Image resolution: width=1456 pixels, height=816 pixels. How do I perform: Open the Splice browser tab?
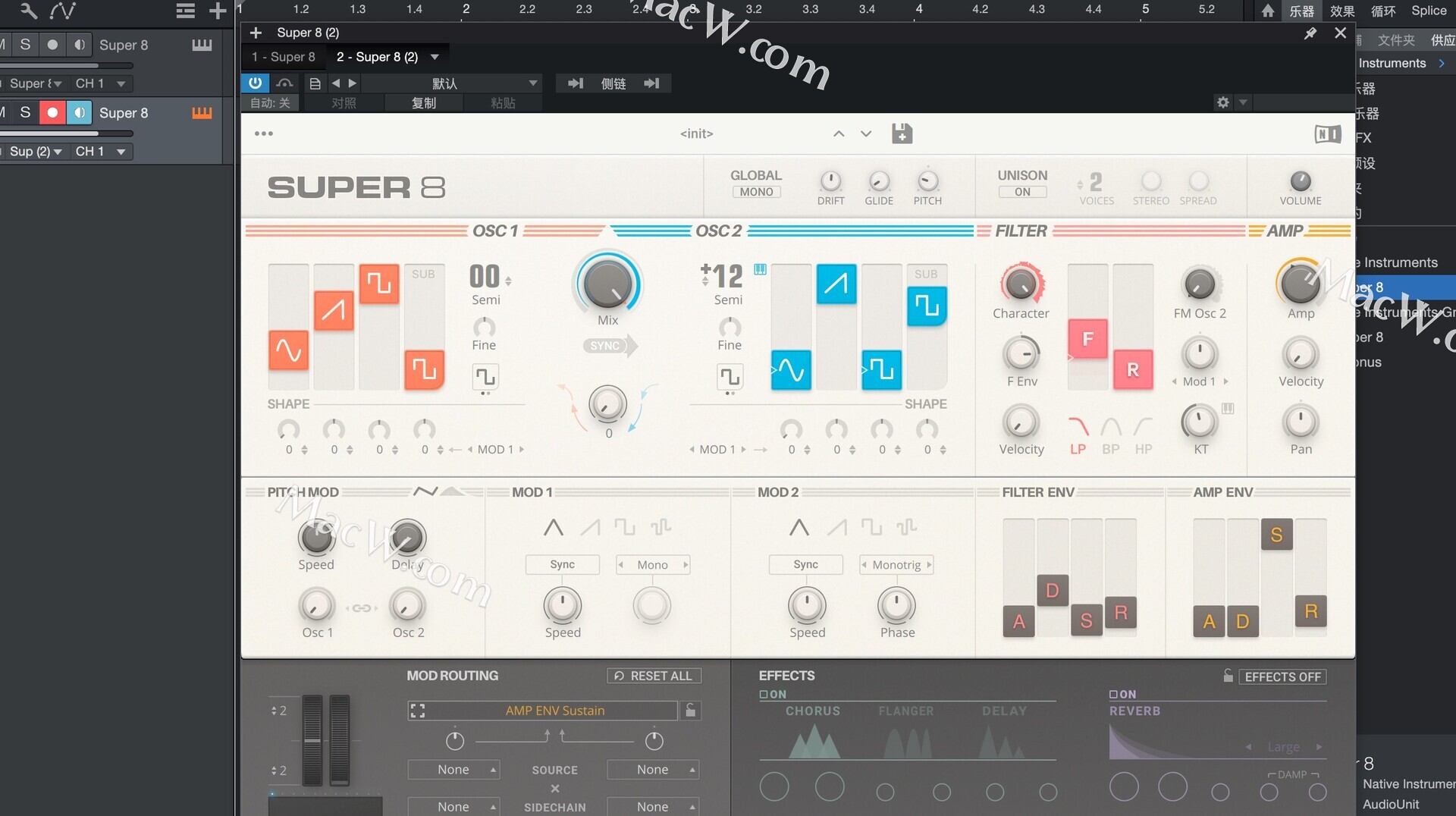(1429, 11)
